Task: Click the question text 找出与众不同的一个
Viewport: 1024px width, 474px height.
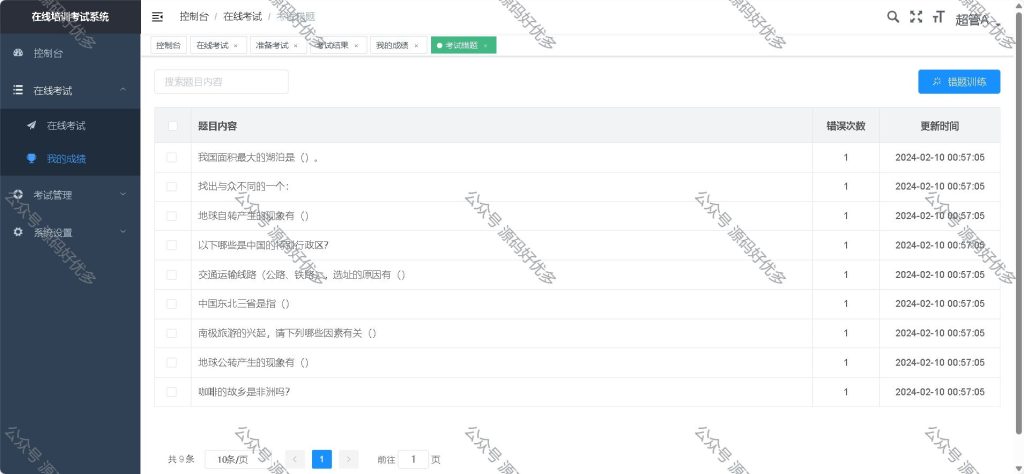Action: pyautogui.click(x=243, y=187)
